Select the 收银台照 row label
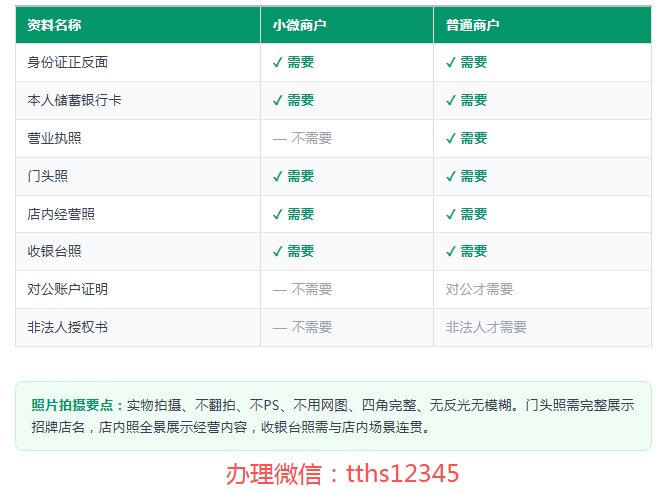Viewport: 661px width, 493px height. pyautogui.click(x=54, y=251)
